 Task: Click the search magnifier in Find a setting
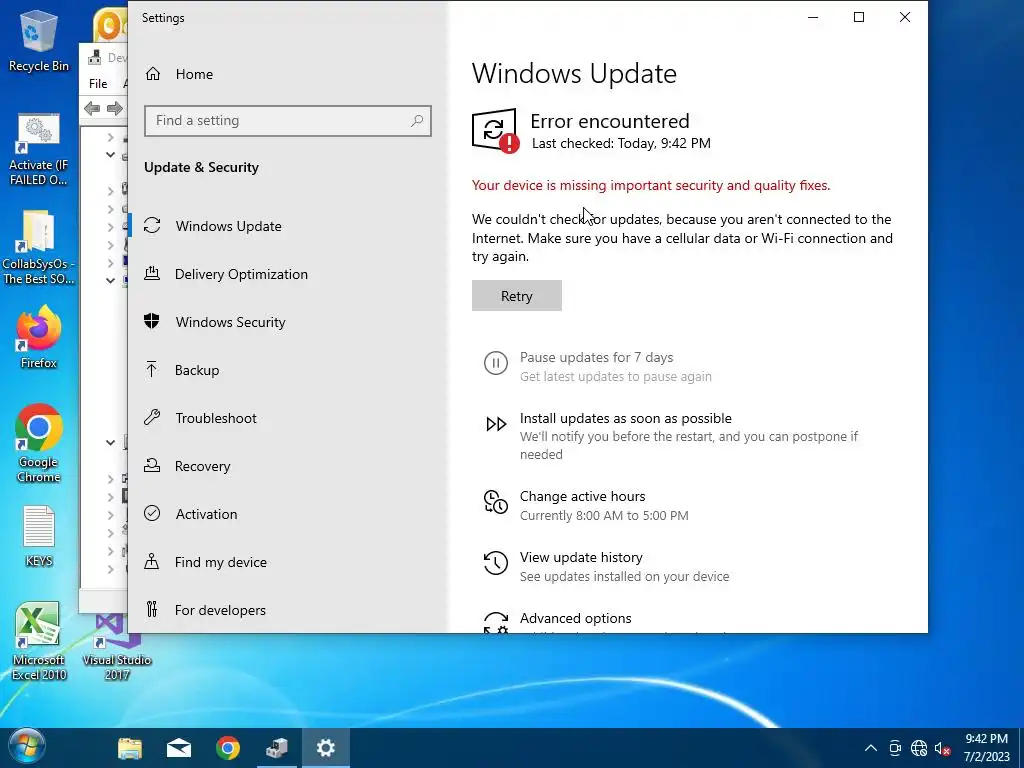pos(417,120)
